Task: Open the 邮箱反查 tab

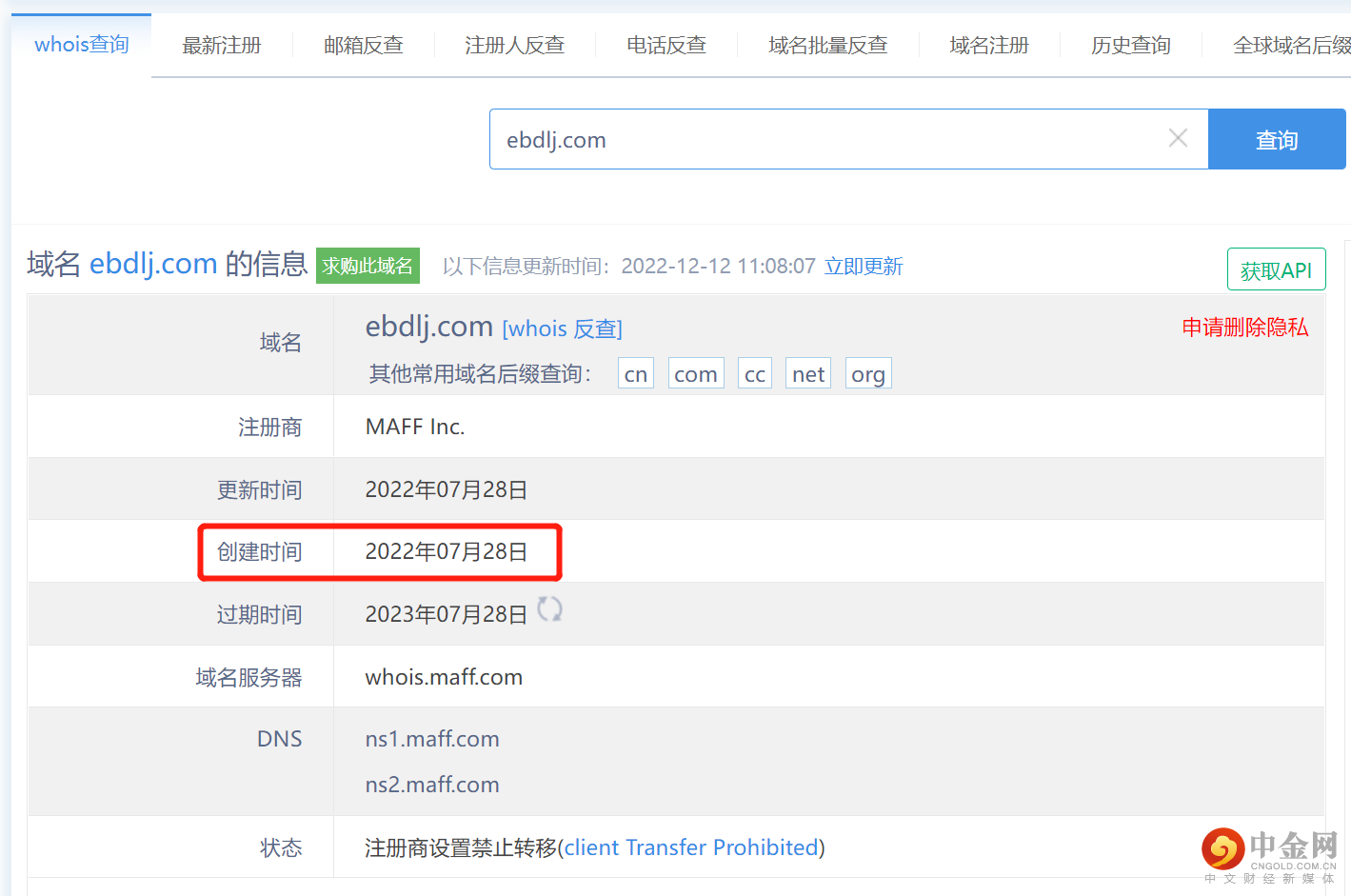Action: click(364, 44)
